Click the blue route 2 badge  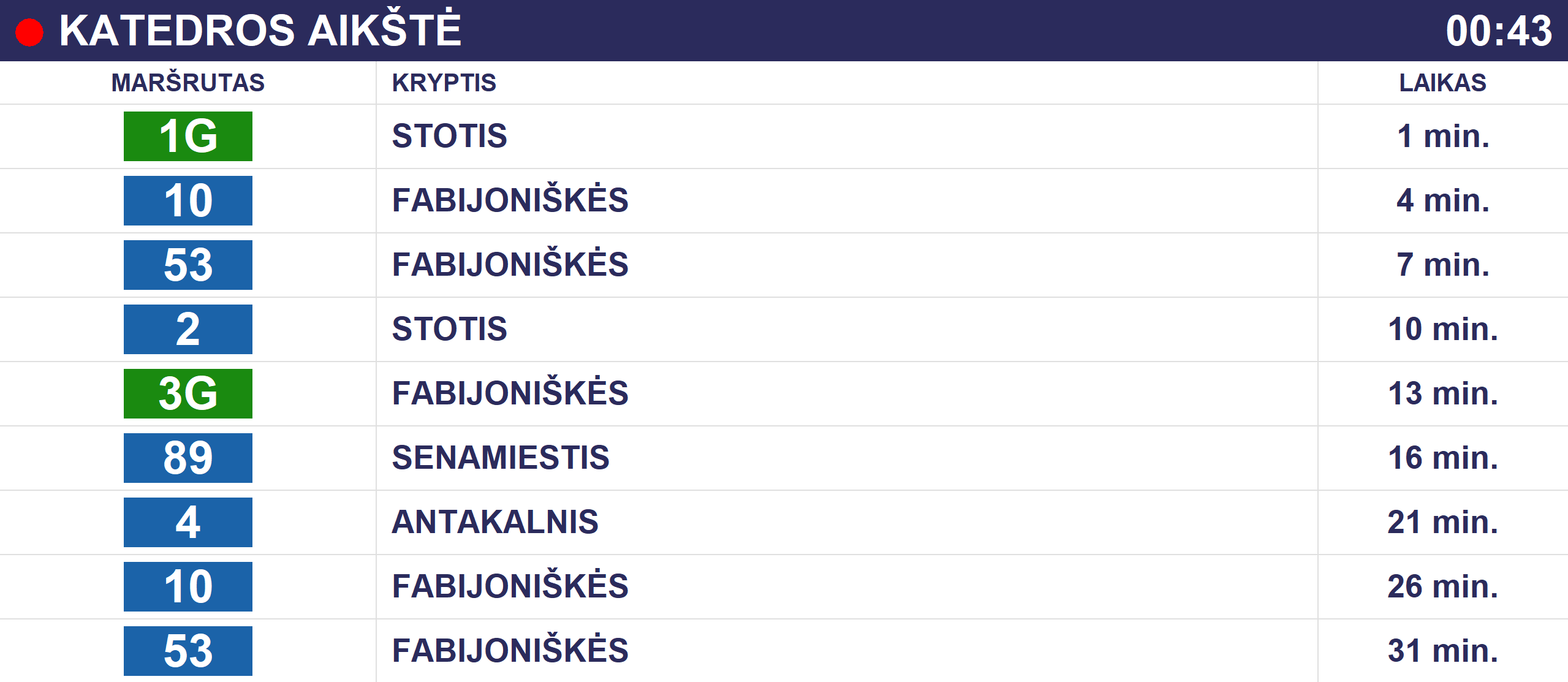coord(188,329)
